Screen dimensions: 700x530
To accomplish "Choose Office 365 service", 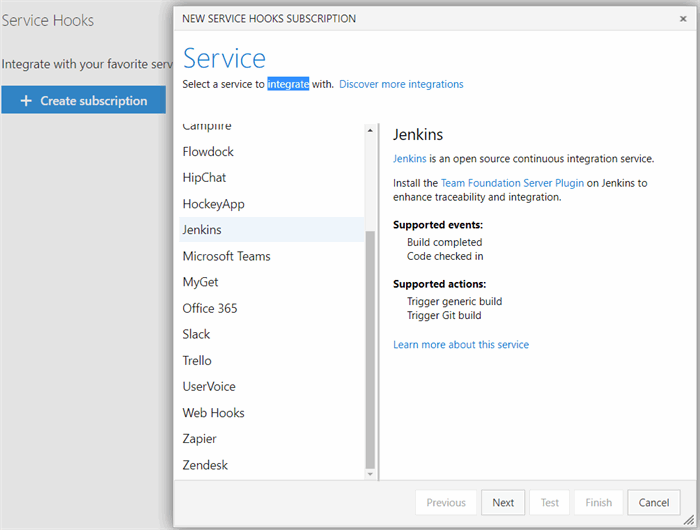I will point(210,308).
